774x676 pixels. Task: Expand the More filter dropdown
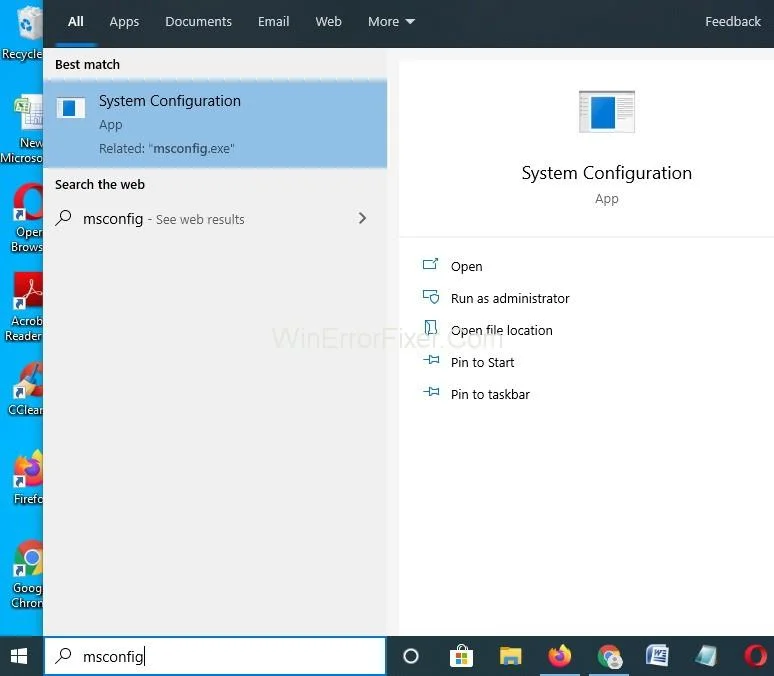pos(391,21)
